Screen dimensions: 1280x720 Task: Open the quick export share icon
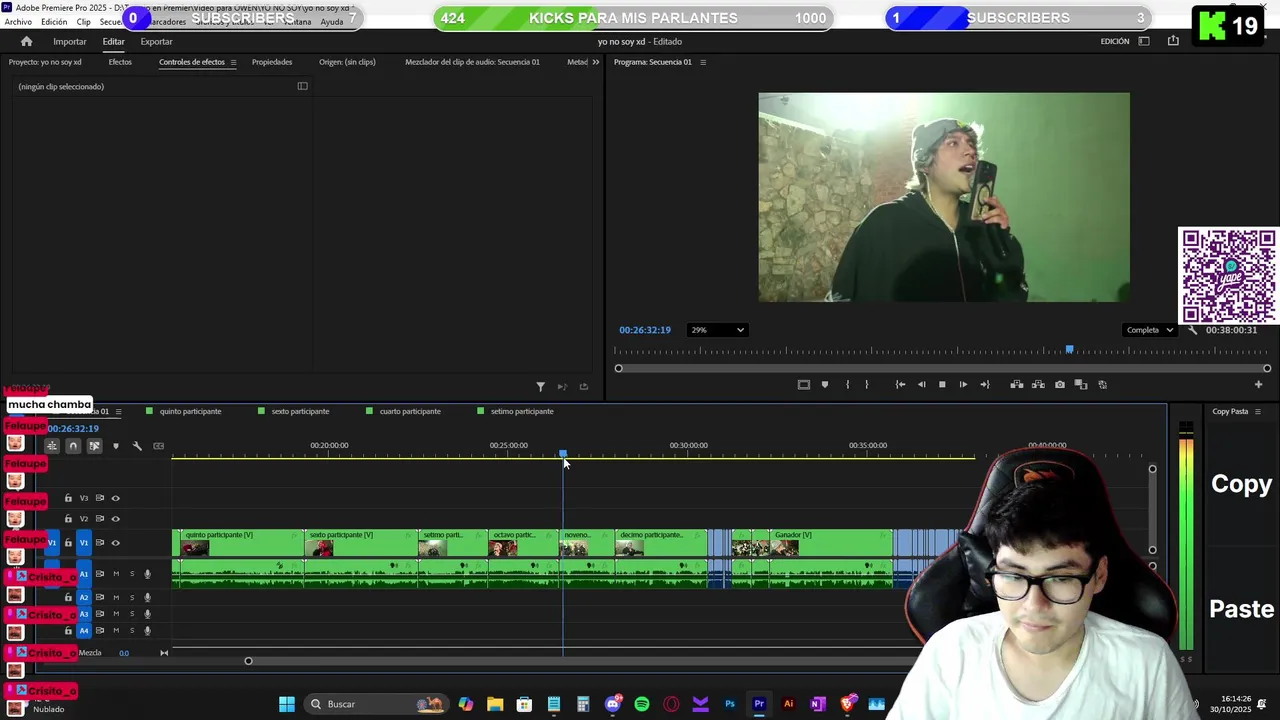click(1173, 41)
